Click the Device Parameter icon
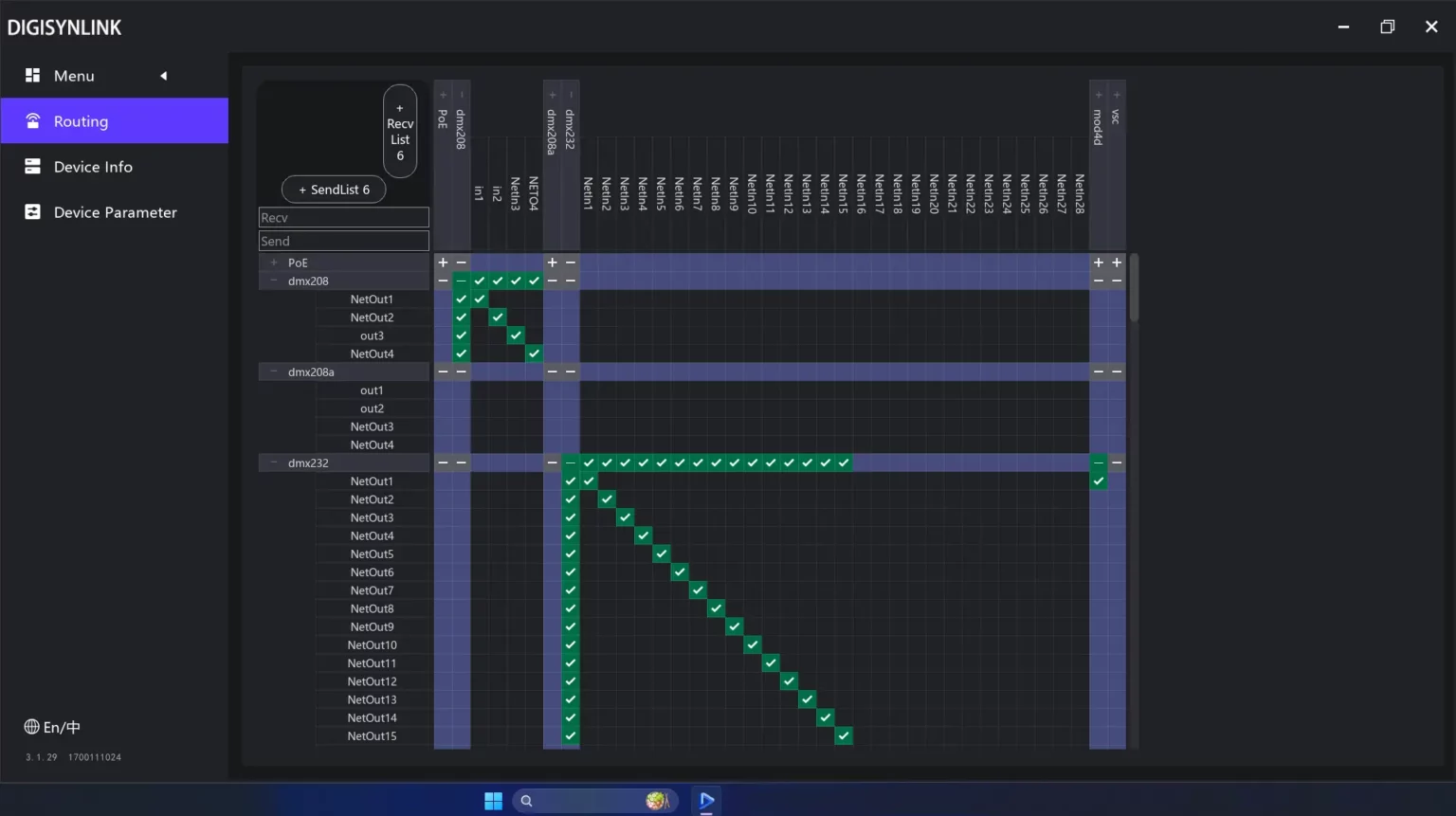Viewport: 1456px width, 816px height. pyautogui.click(x=32, y=212)
